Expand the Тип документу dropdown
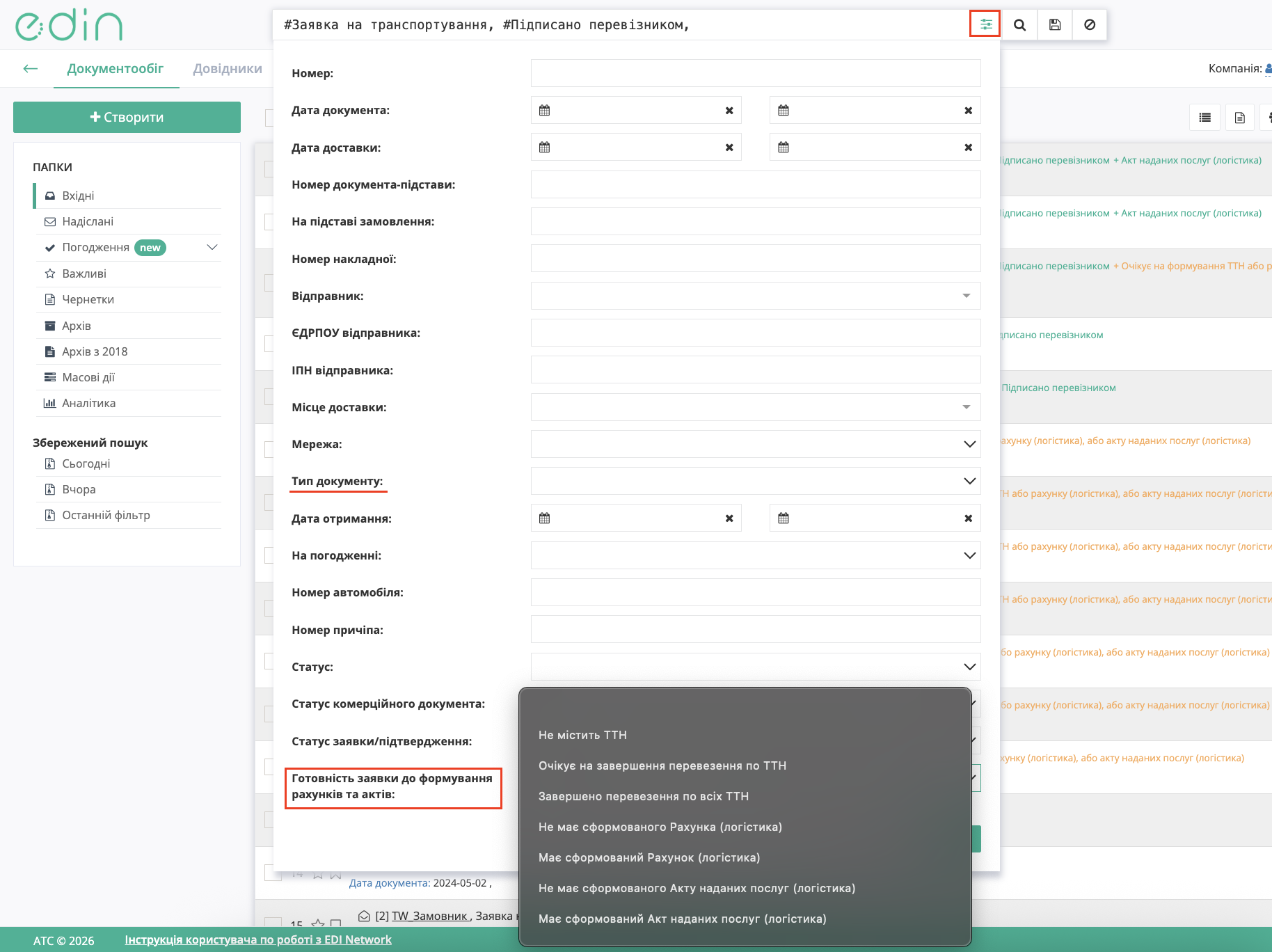Screen dimensions: 1272x952 coord(969,482)
